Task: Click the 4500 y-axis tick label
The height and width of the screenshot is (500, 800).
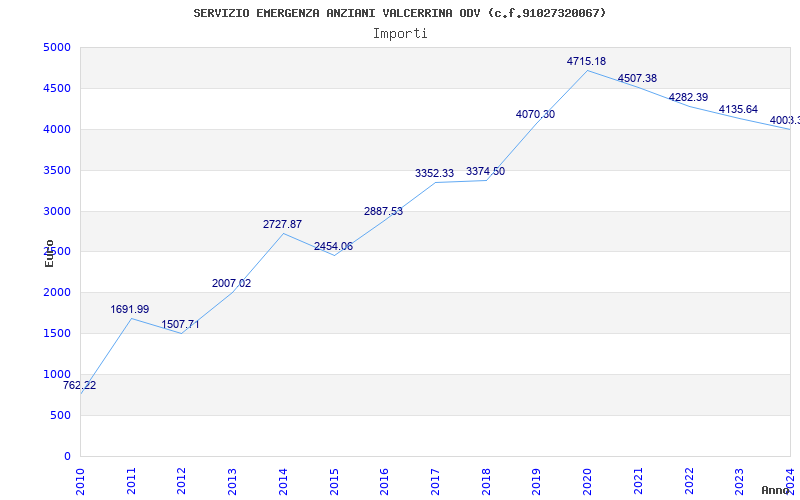Action: coord(57,88)
